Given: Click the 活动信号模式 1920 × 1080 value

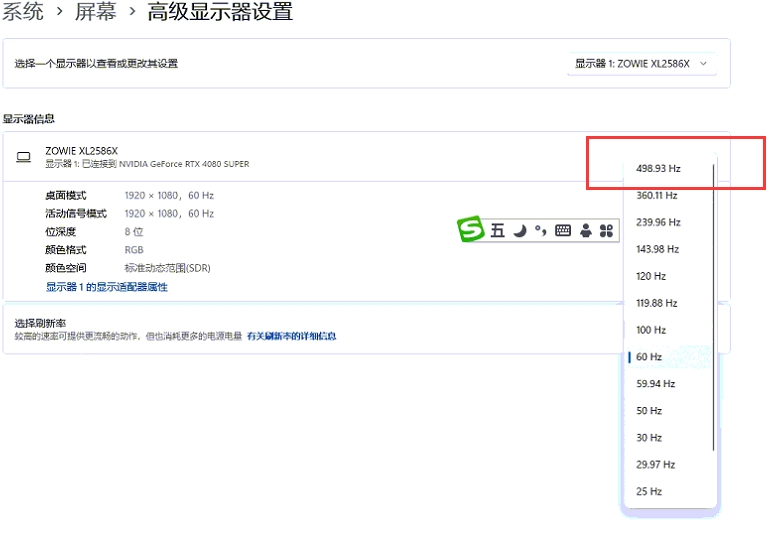Looking at the screenshot, I should coord(169,214).
